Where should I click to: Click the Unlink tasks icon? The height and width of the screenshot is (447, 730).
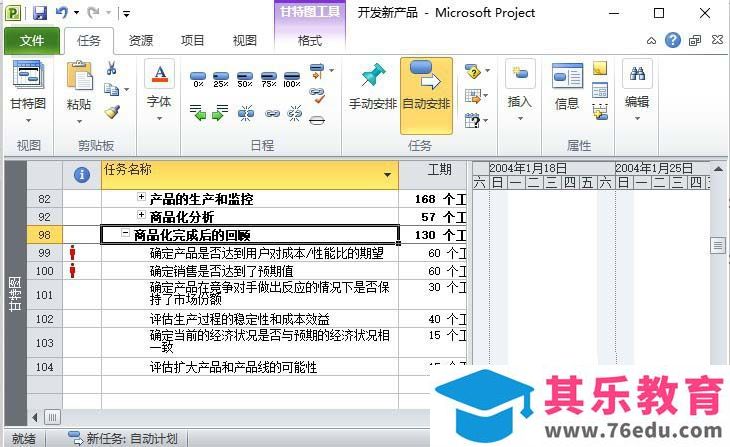tap(294, 113)
